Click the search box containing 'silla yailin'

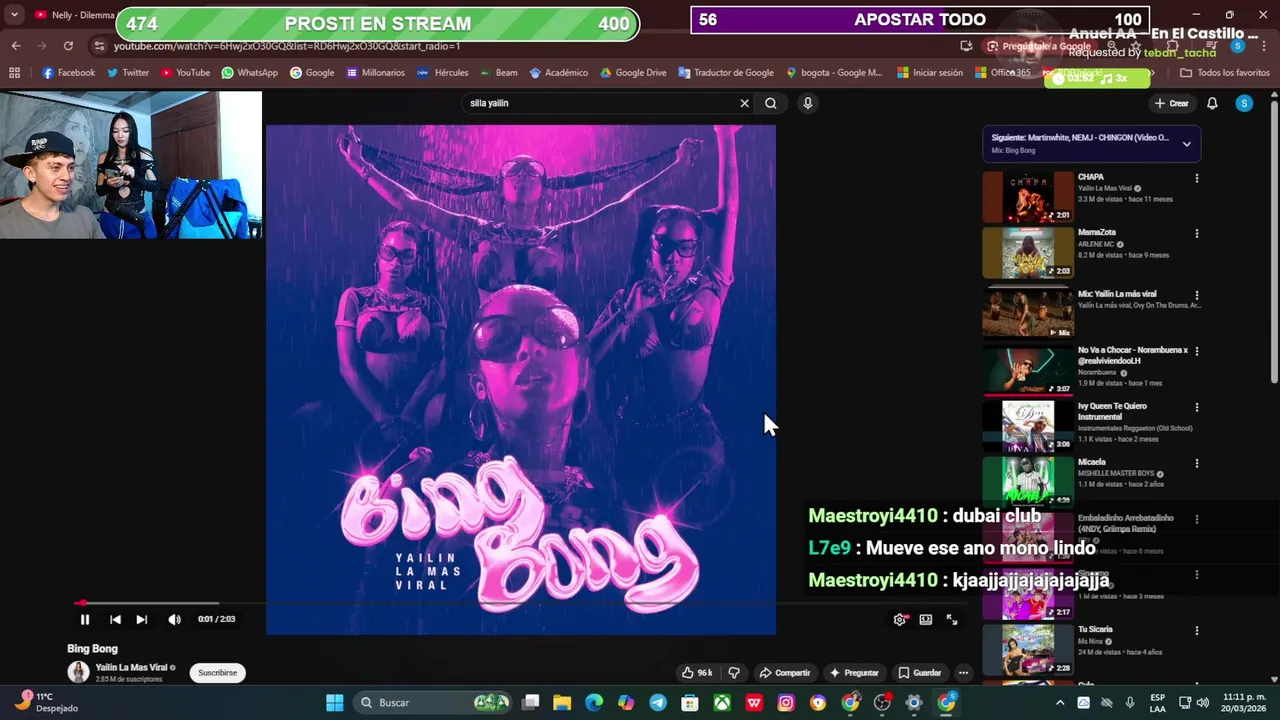point(600,103)
